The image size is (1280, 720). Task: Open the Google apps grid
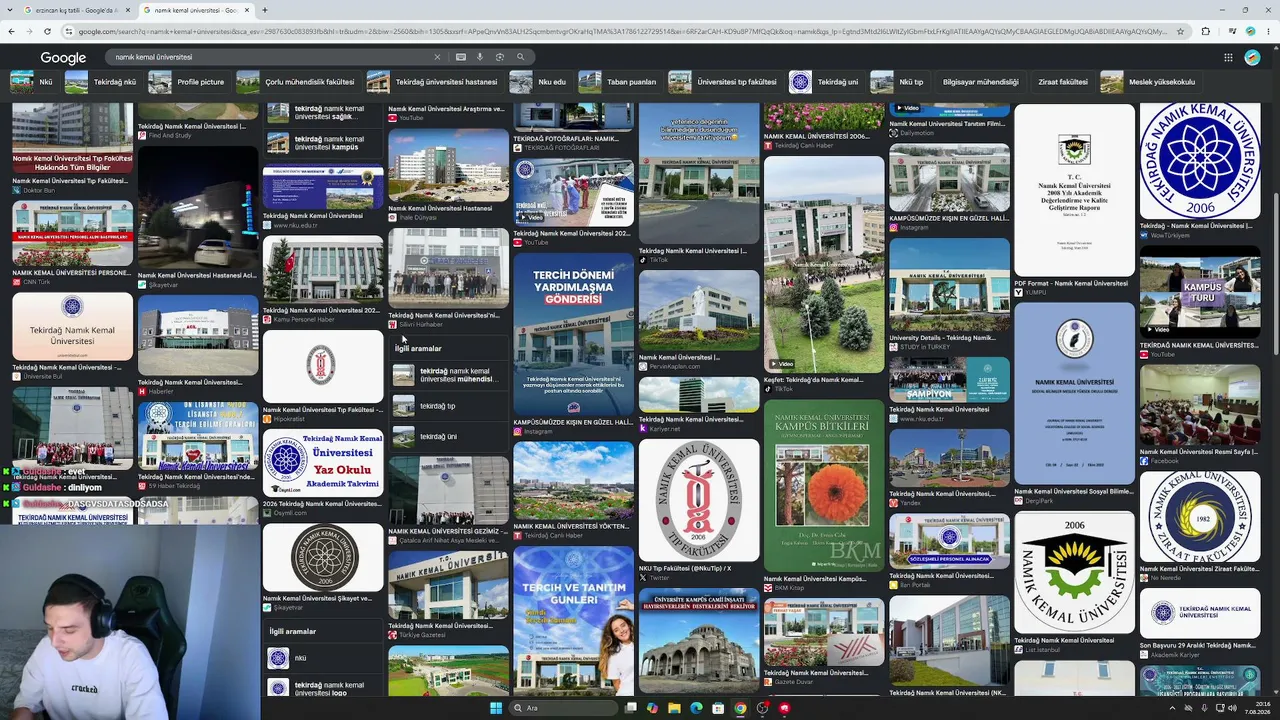1228,57
